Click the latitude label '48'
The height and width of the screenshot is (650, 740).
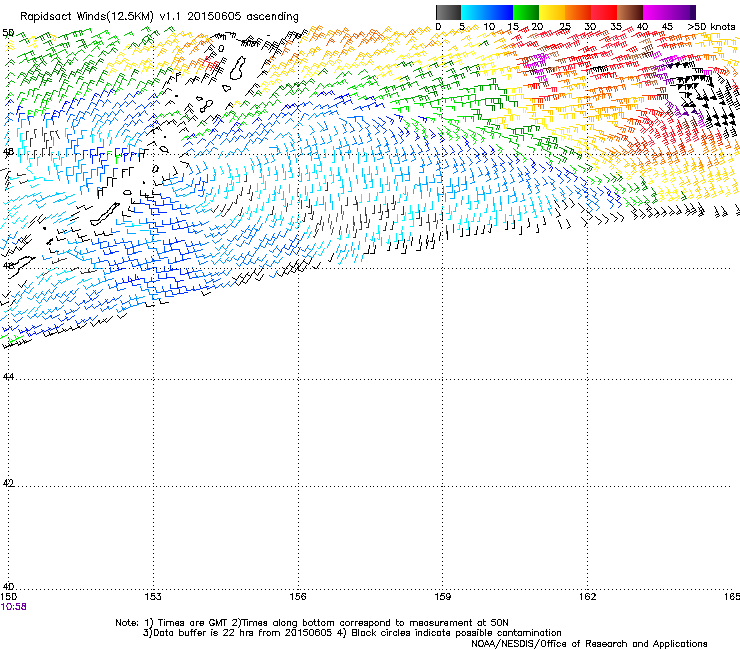click(8, 152)
